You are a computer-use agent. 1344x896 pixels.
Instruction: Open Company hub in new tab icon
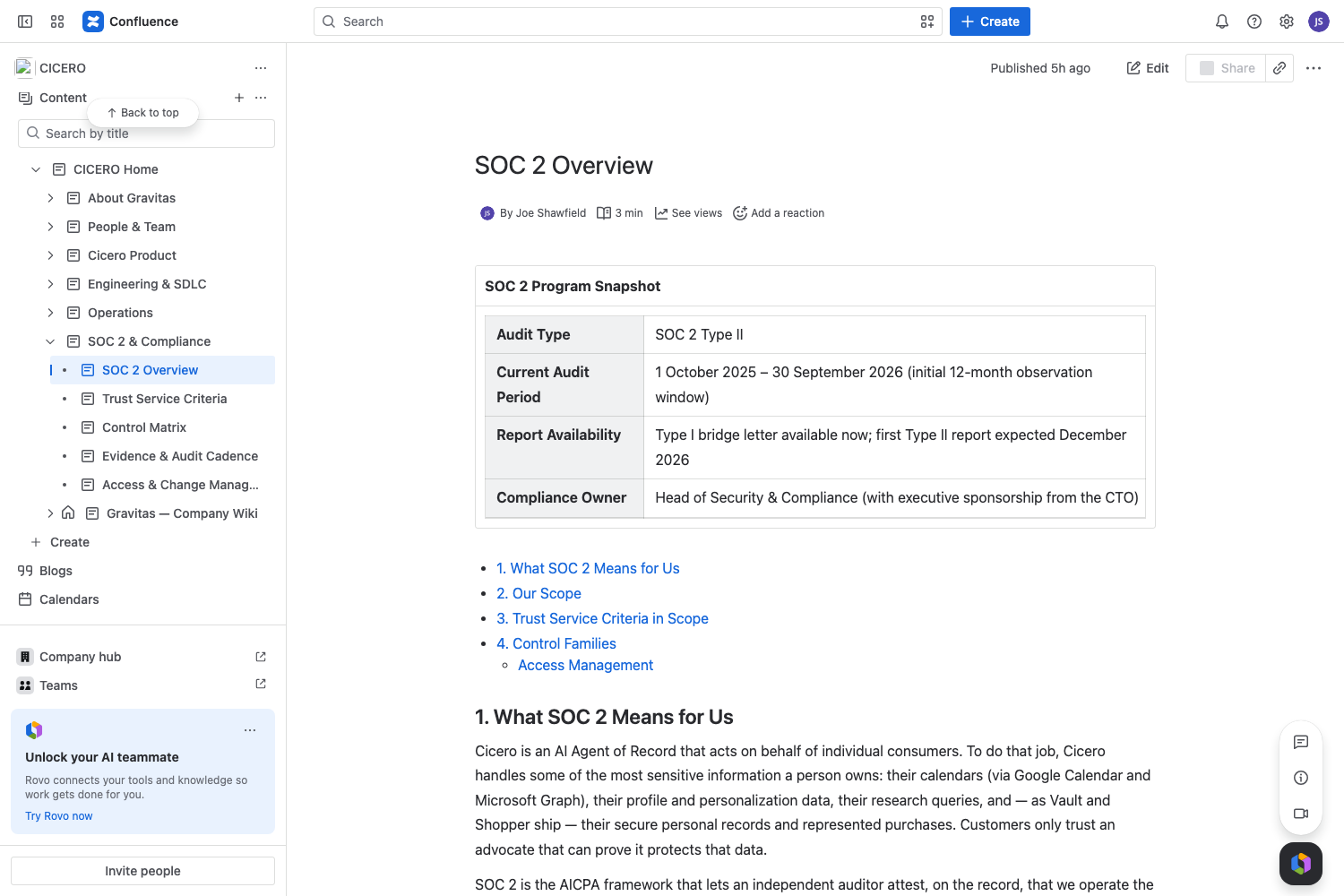pos(261,657)
